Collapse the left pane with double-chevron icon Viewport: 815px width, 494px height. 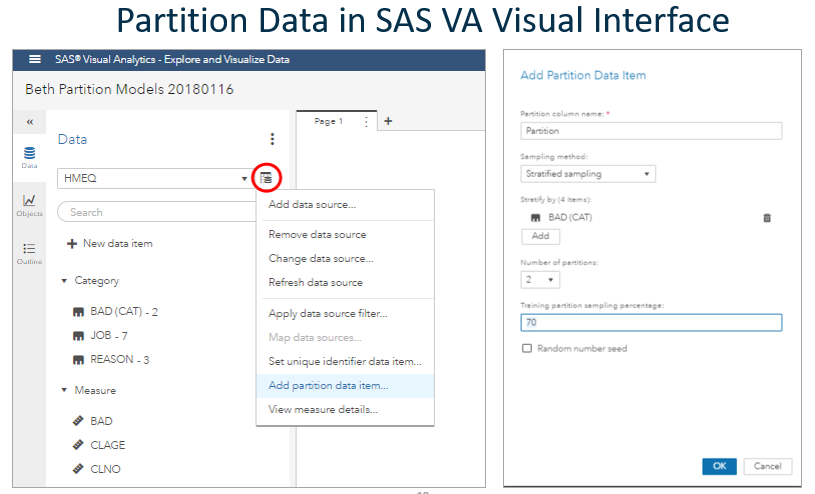[29, 122]
